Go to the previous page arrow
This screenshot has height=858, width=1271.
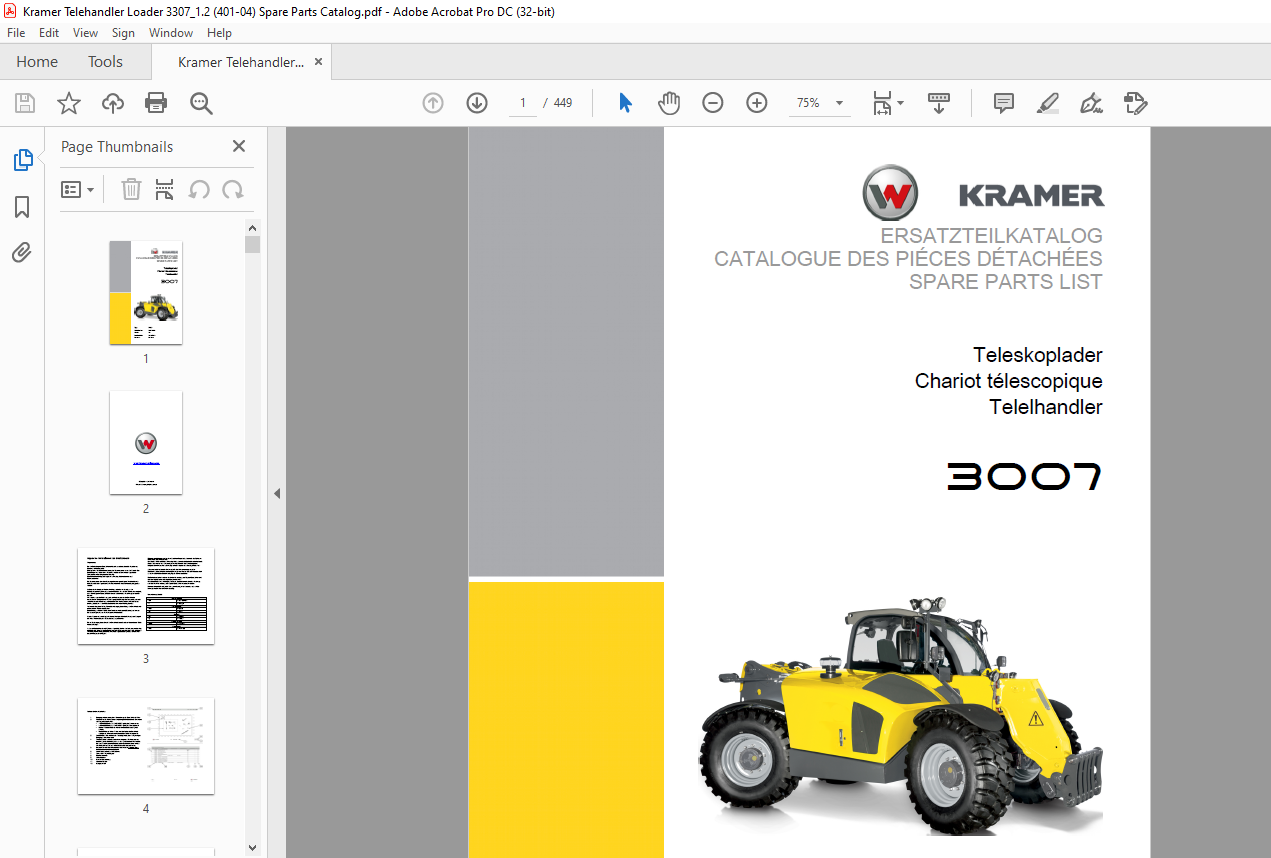[433, 103]
